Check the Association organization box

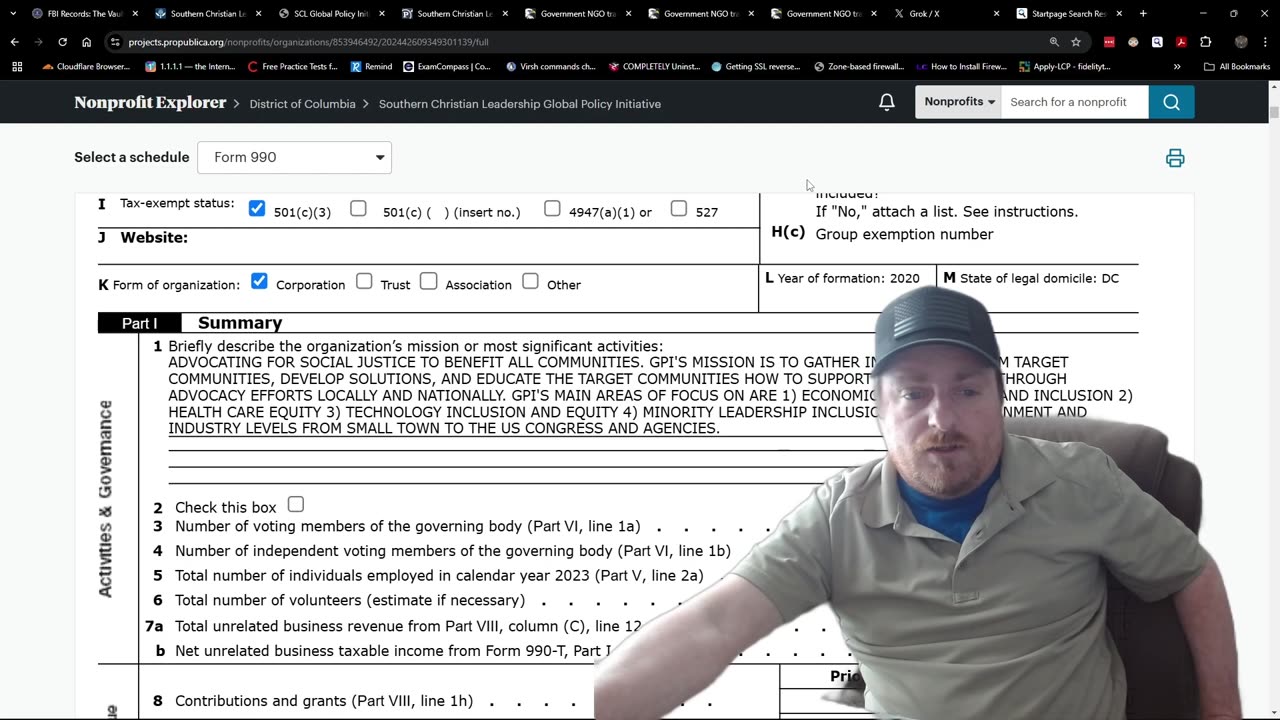428,282
